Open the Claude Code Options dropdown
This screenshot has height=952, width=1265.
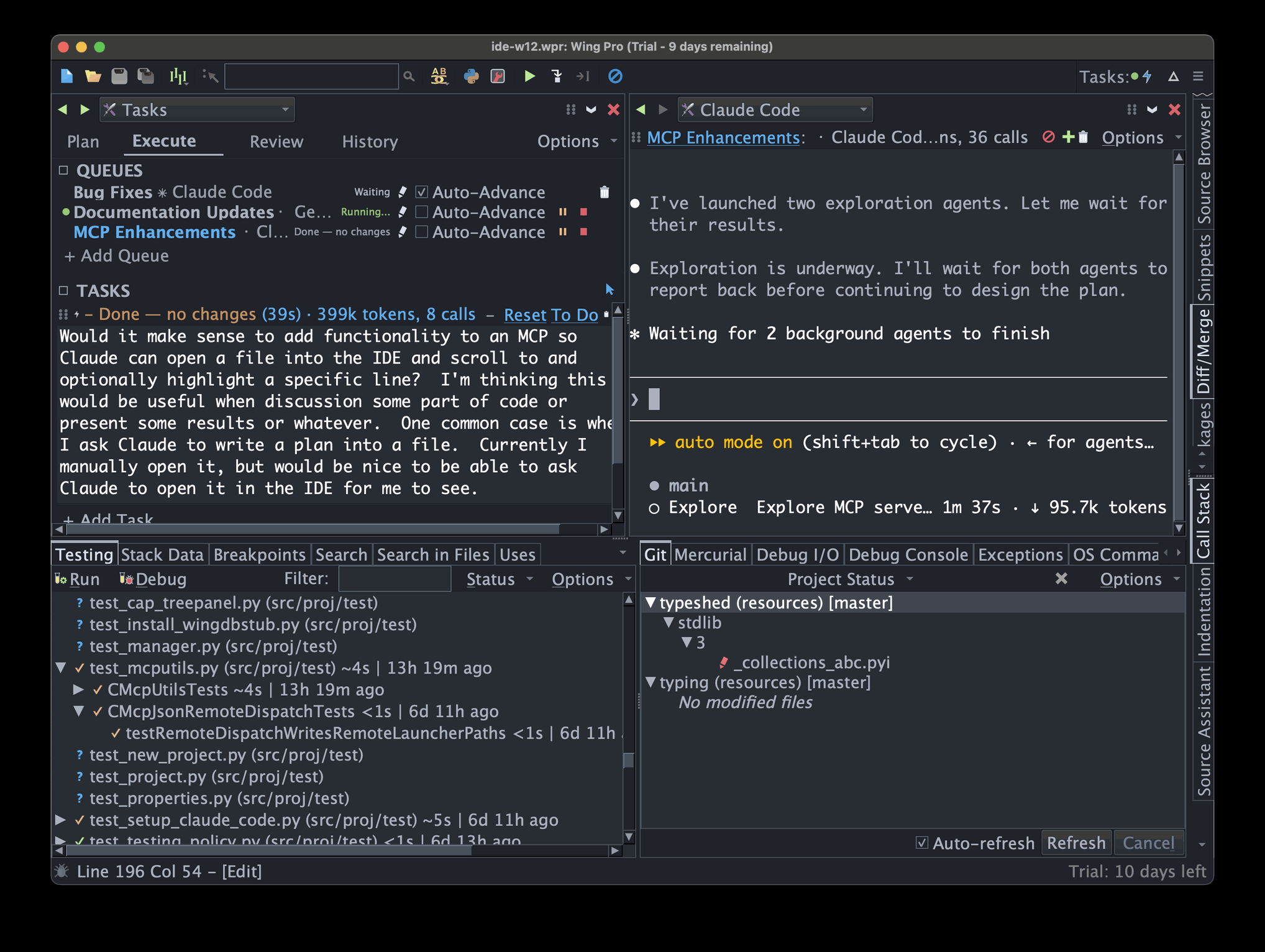point(1140,137)
